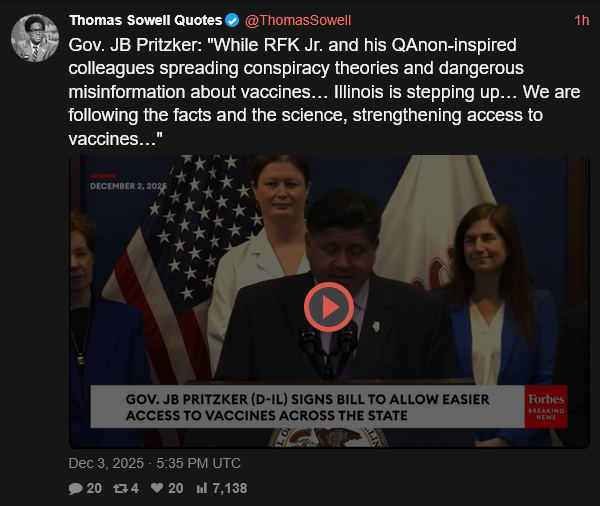Click the reply speech bubble icon
This screenshot has width=600, height=506.
tap(75, 488)
